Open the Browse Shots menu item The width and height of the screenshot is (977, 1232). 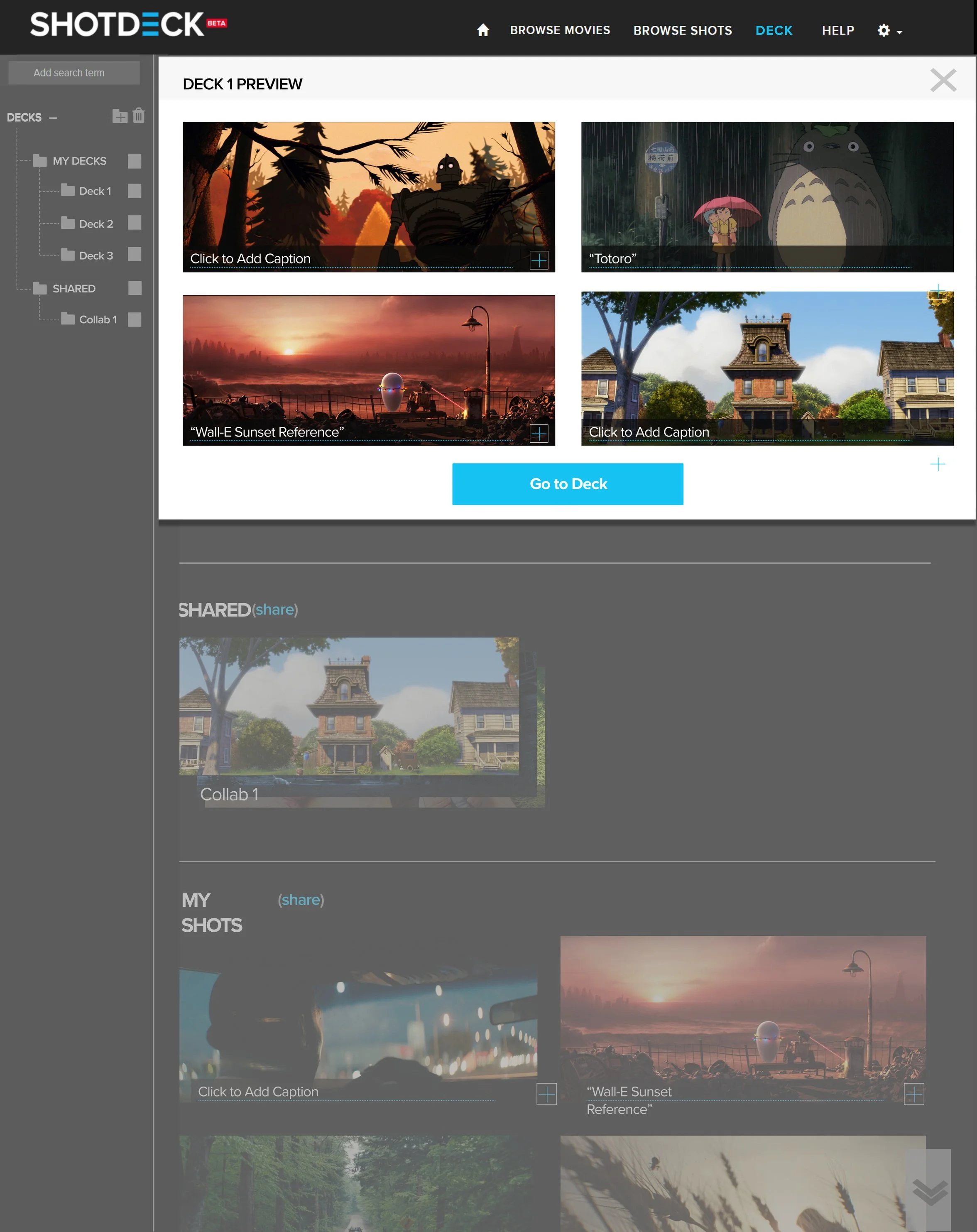(682, 31)
